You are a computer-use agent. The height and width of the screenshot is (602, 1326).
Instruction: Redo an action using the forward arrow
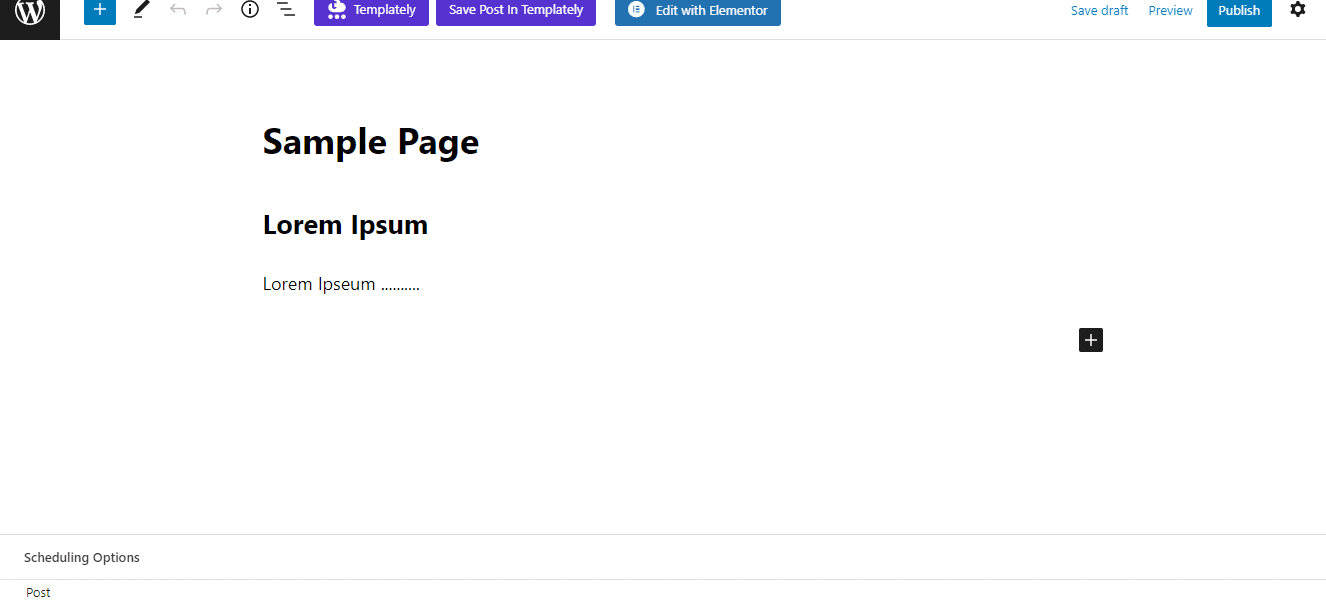tap(213, 10)
